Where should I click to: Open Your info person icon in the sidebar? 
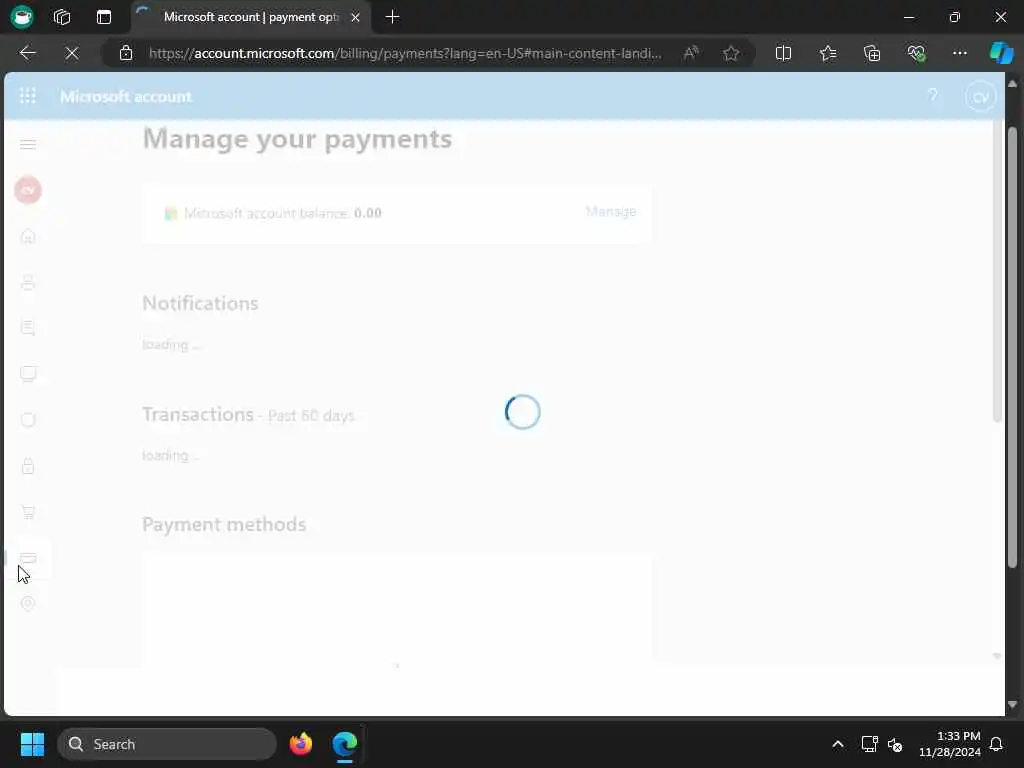pos(27,282)
